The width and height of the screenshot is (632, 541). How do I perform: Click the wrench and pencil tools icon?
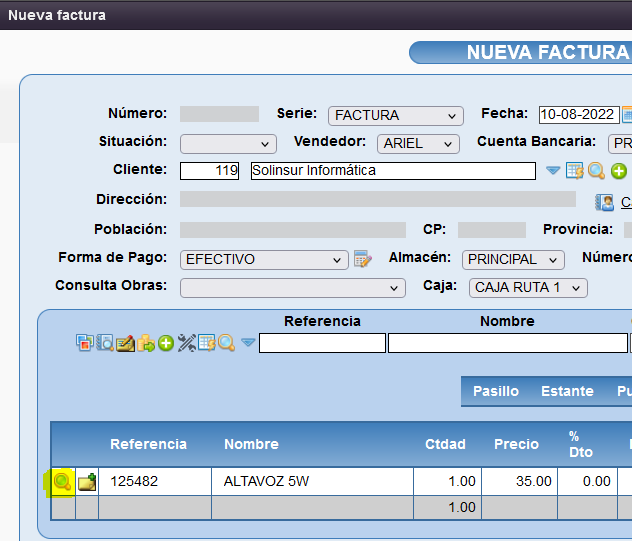pos(187,343)
